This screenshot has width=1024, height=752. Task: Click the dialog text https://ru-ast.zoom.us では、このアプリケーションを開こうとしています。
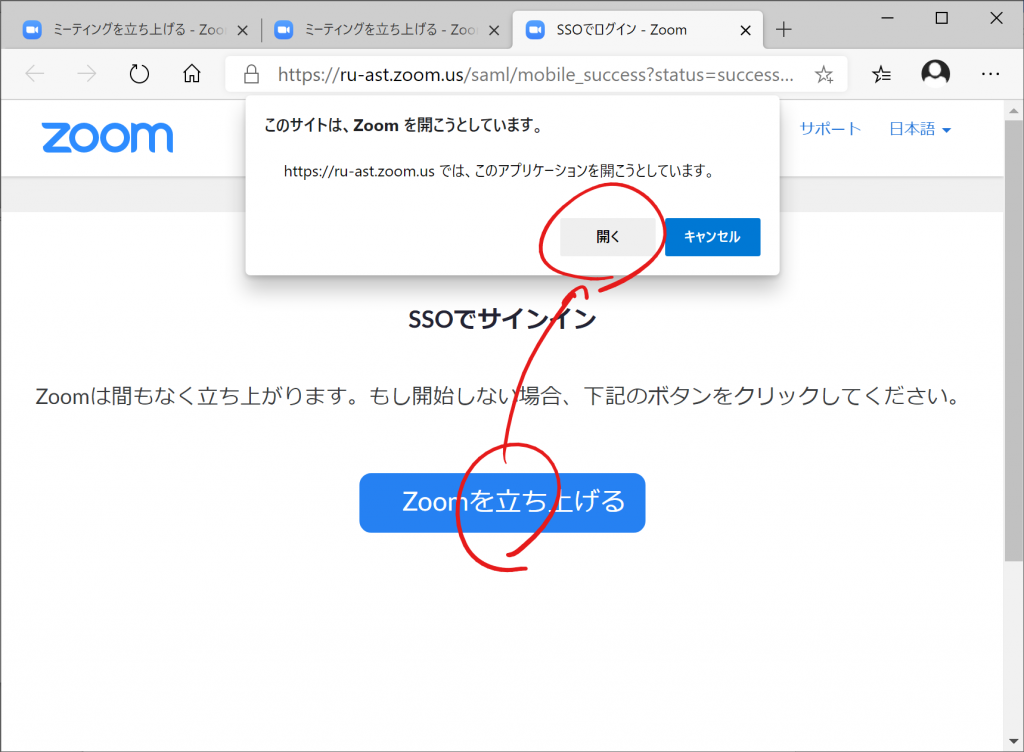pyautogui.click(x=500, y=171)
